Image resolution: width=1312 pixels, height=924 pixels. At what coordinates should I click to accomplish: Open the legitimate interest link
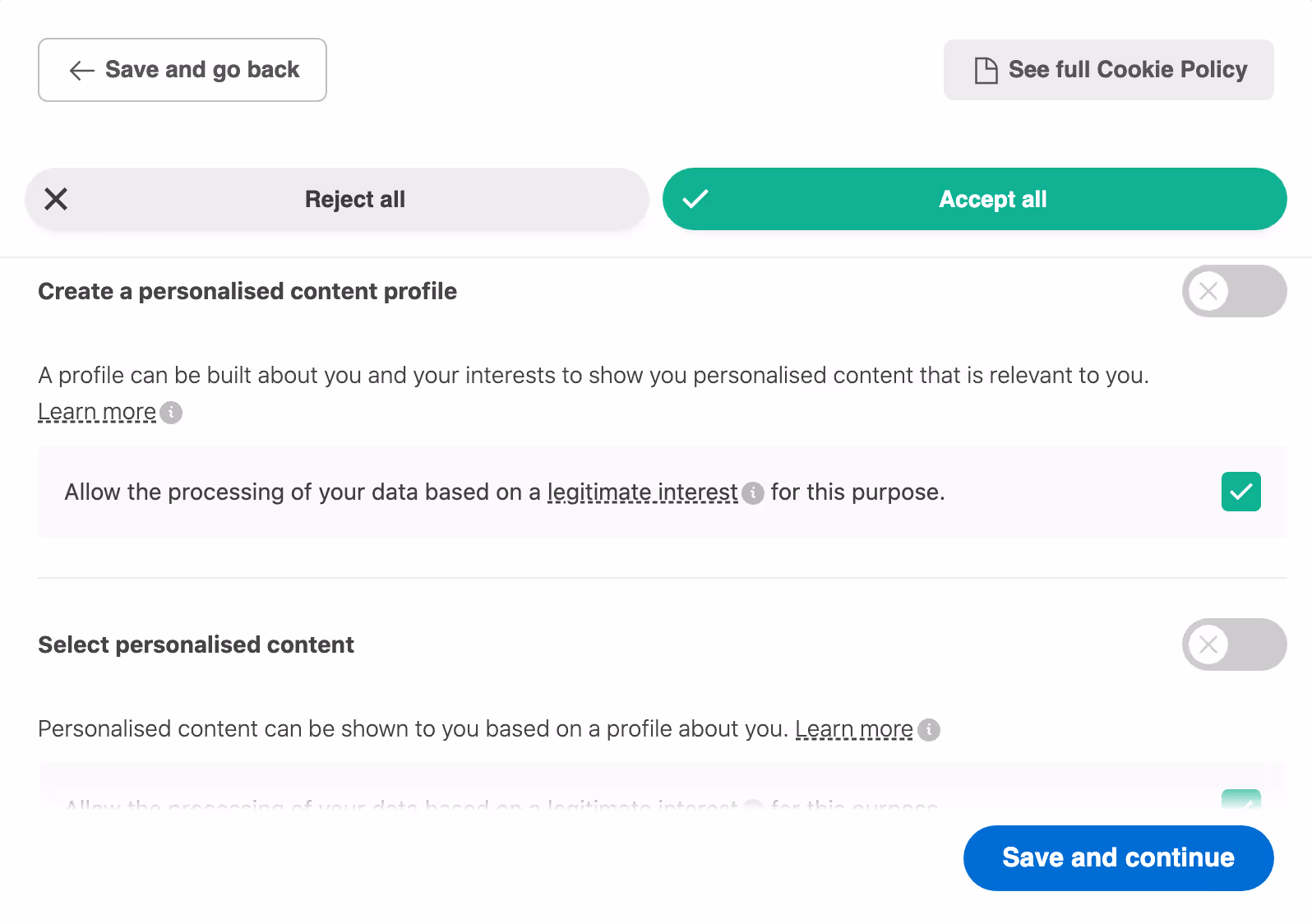point(642,492)
